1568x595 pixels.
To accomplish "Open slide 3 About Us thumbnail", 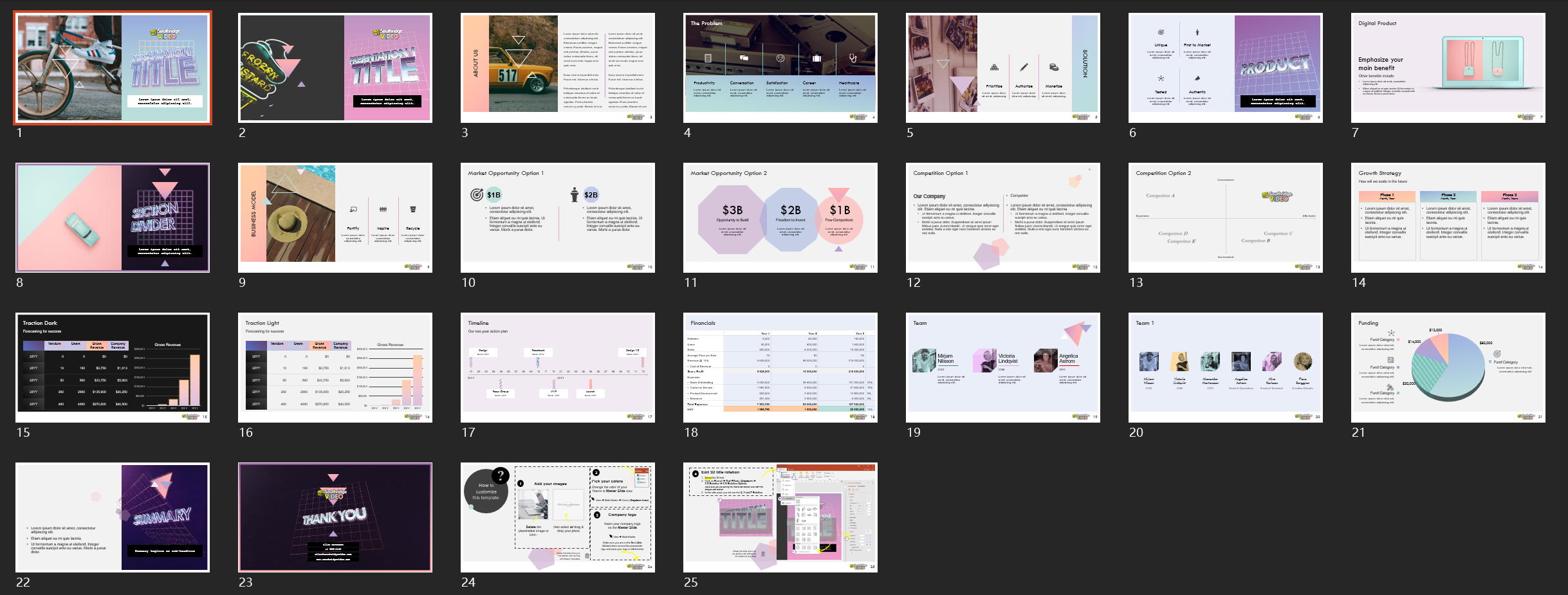I will pos(558,68).
